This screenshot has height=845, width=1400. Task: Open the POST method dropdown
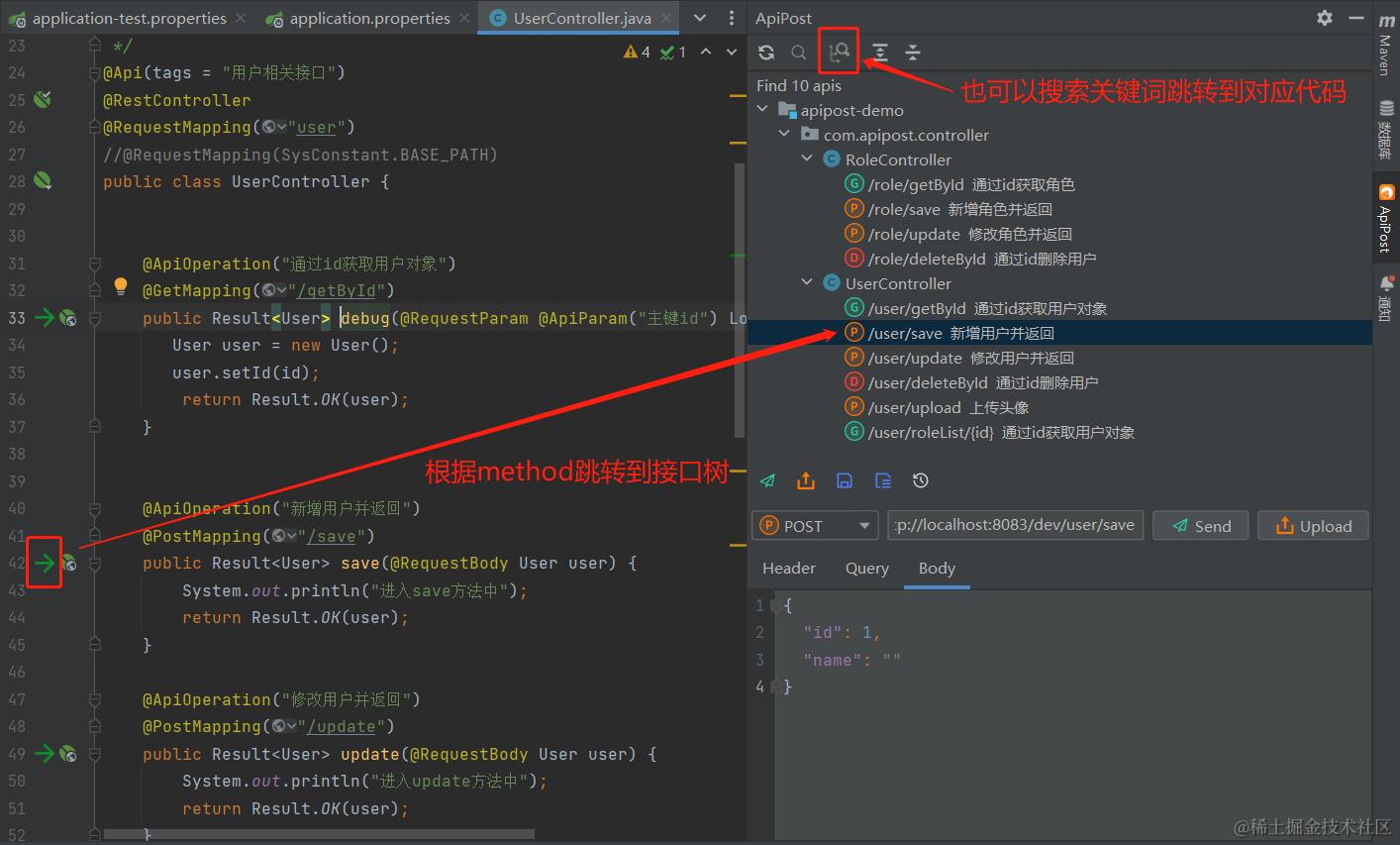[815, 526]
